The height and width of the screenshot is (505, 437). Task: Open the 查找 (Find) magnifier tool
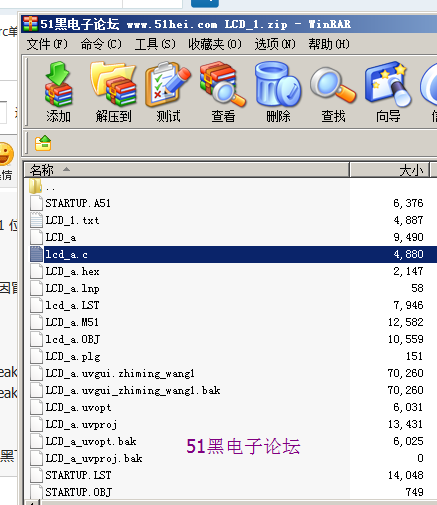click(333, 92)
